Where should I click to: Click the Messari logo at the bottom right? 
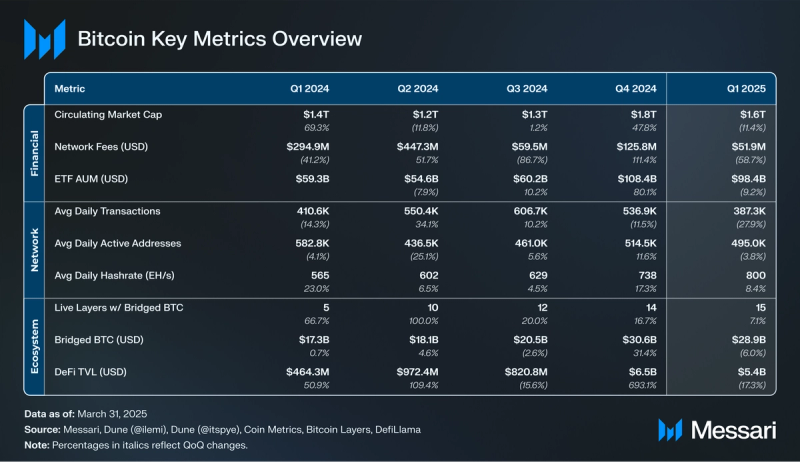point(716,429)
